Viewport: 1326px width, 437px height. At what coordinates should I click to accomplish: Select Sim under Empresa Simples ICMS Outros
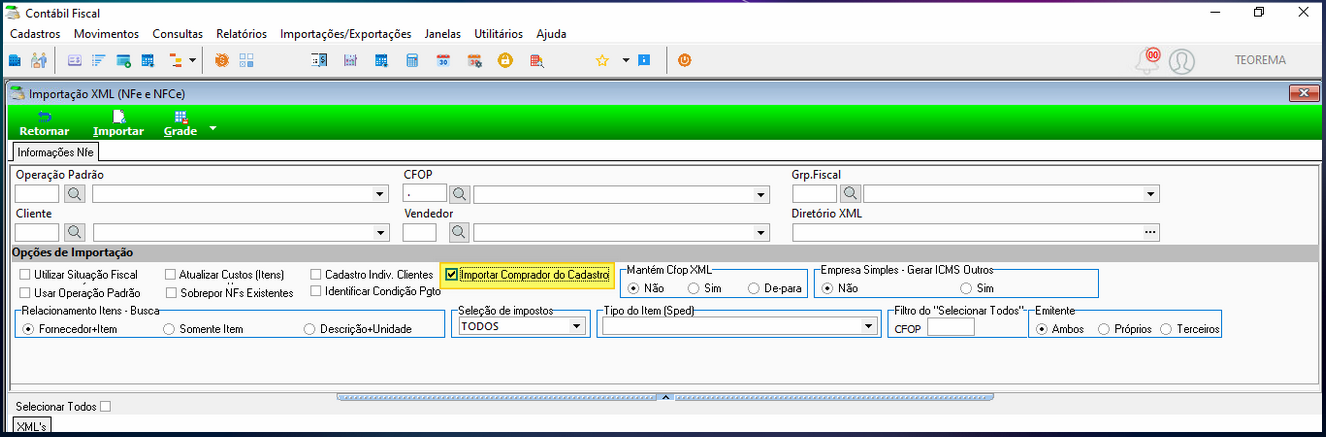[966, 288]
